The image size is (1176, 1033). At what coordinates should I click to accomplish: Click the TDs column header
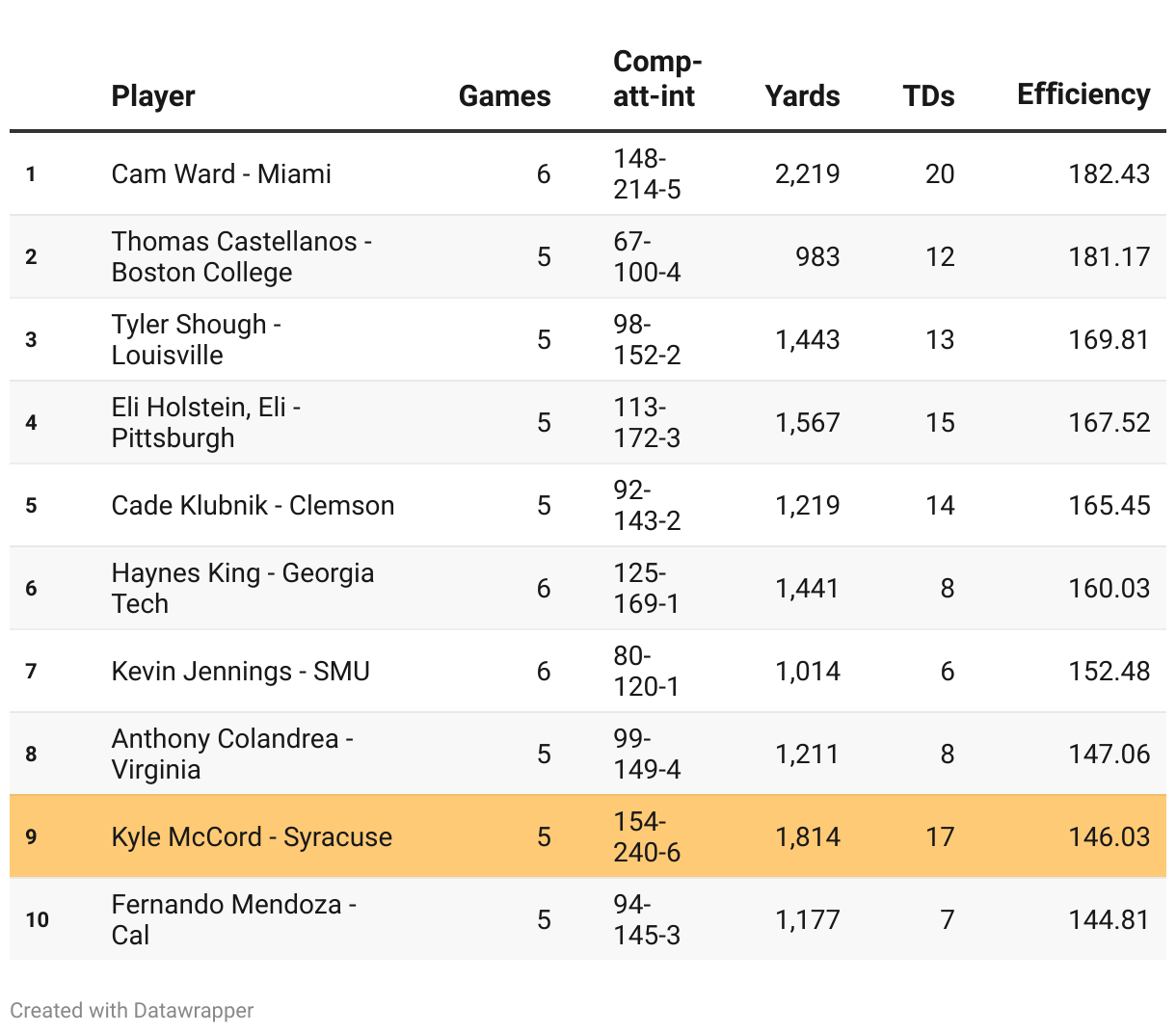928,95
